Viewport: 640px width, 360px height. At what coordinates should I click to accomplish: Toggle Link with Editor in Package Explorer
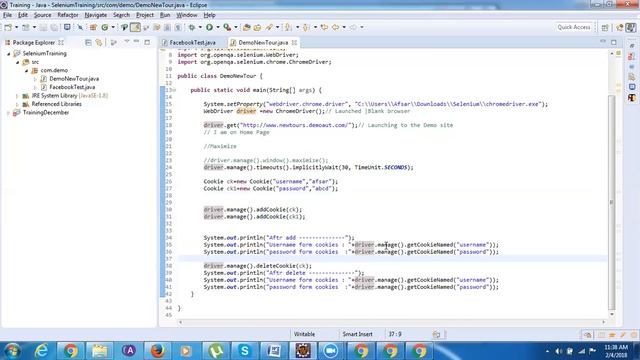tap(99, 42)
